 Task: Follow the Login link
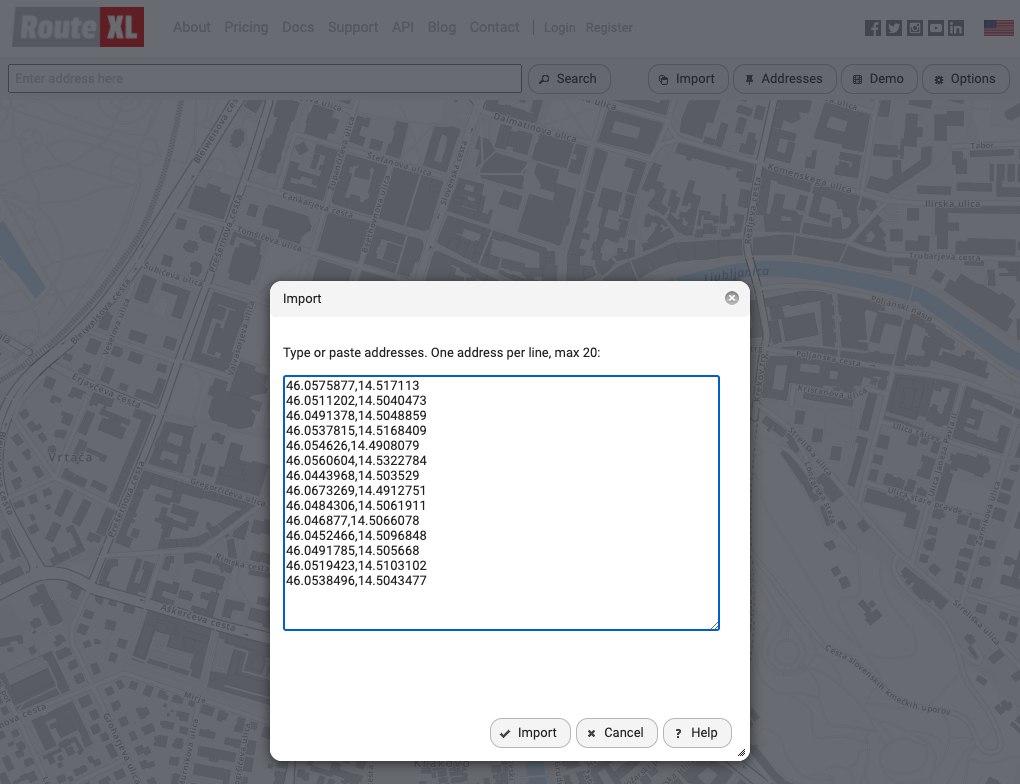pyautogui.click(x=559, y=28)
